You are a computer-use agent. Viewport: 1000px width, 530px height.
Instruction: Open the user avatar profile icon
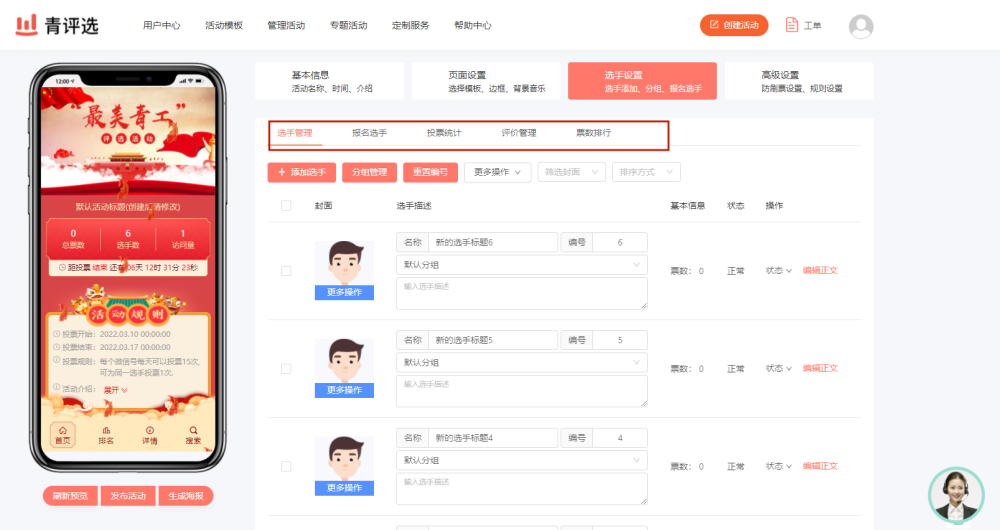(860, 26)
